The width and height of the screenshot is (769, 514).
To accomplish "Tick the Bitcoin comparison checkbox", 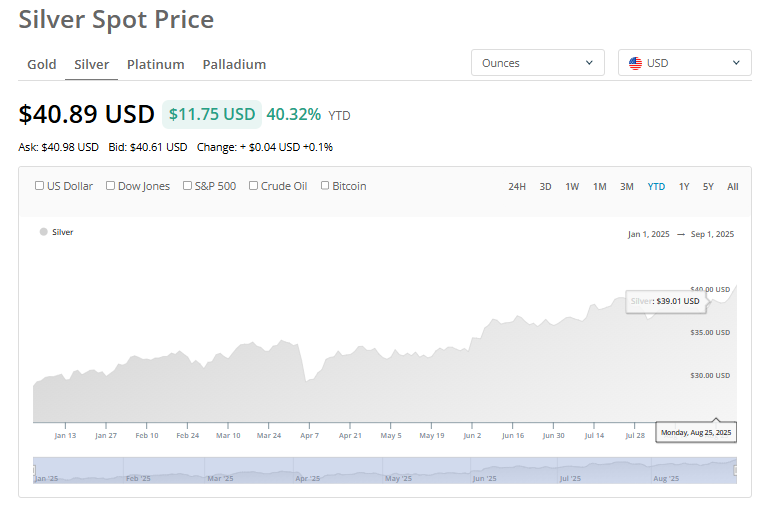I will point(325,186).
